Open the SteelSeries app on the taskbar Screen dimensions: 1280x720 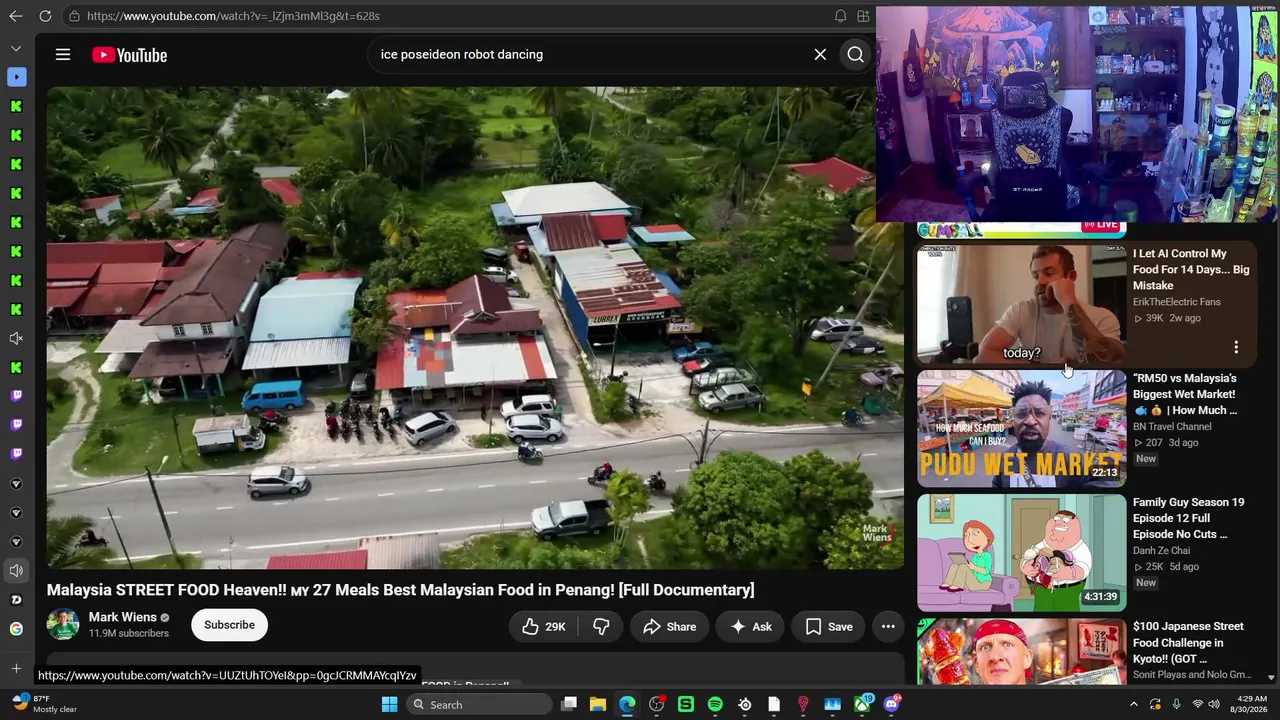(x=745, y=705)
